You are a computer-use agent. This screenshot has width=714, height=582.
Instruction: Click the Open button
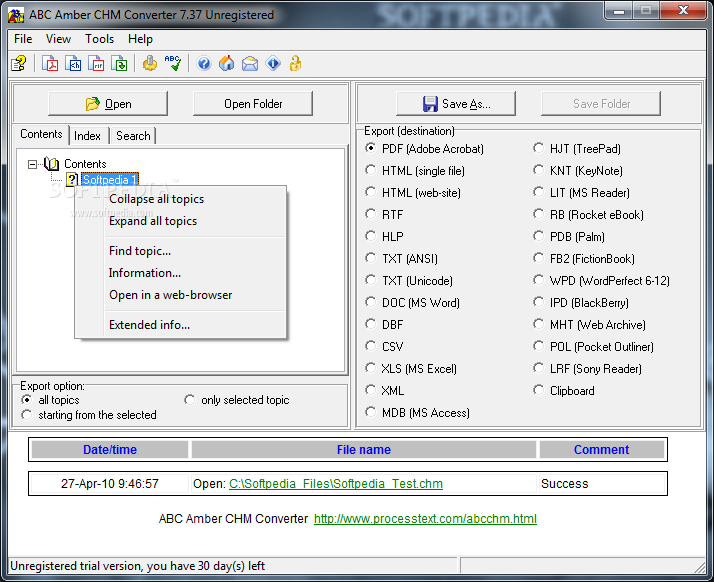pos(108,104)
